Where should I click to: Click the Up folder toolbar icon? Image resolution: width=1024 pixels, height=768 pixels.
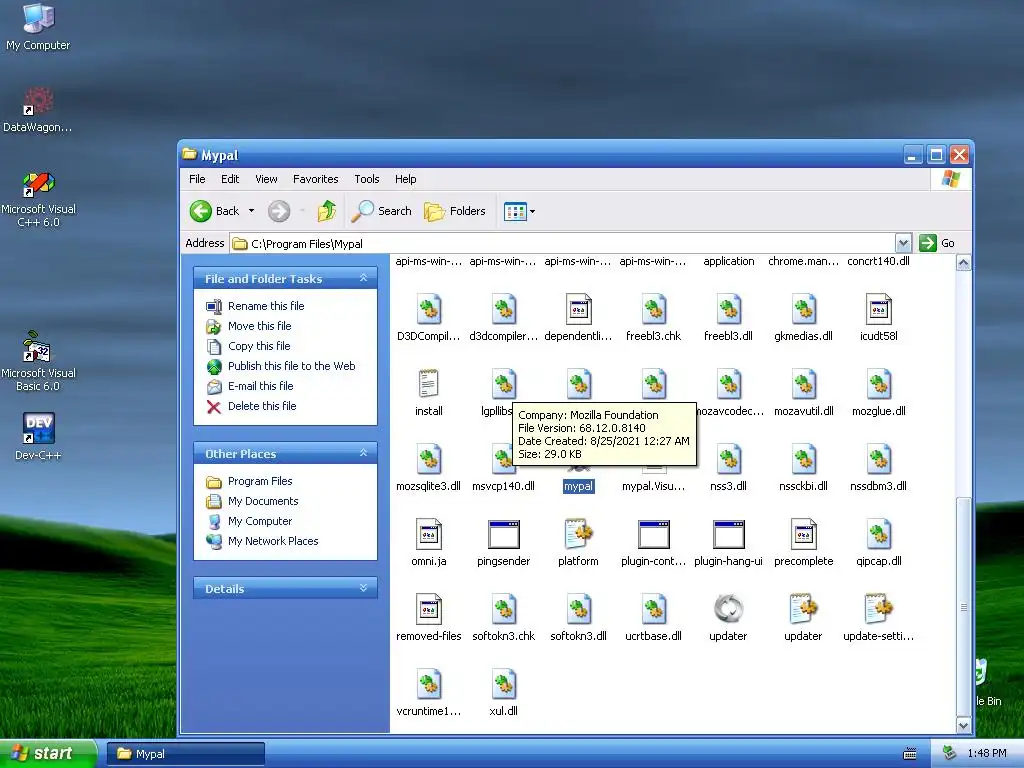pyautogui.click(x=327, y=211)
